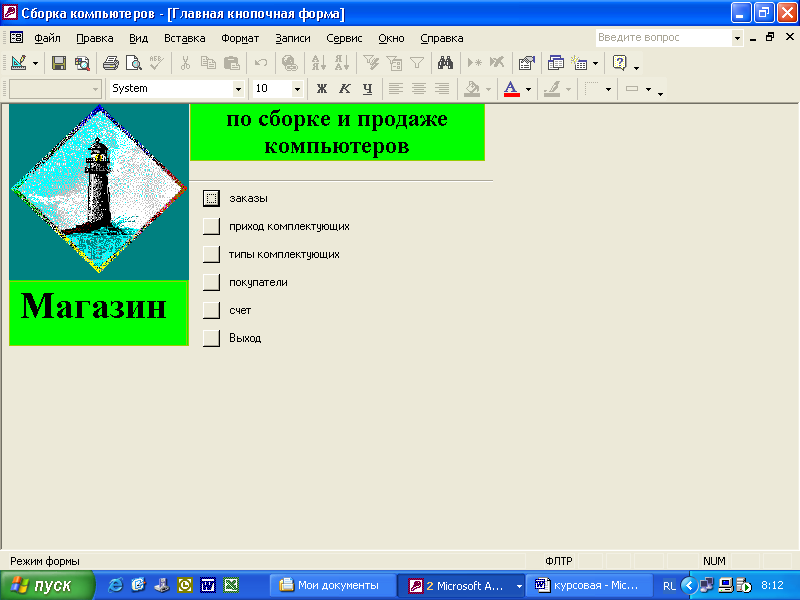Viewport: 800px width, 600px height.
Task: Click the Insert Hyperlink globe icon
Action: click(x=290, y=63)
